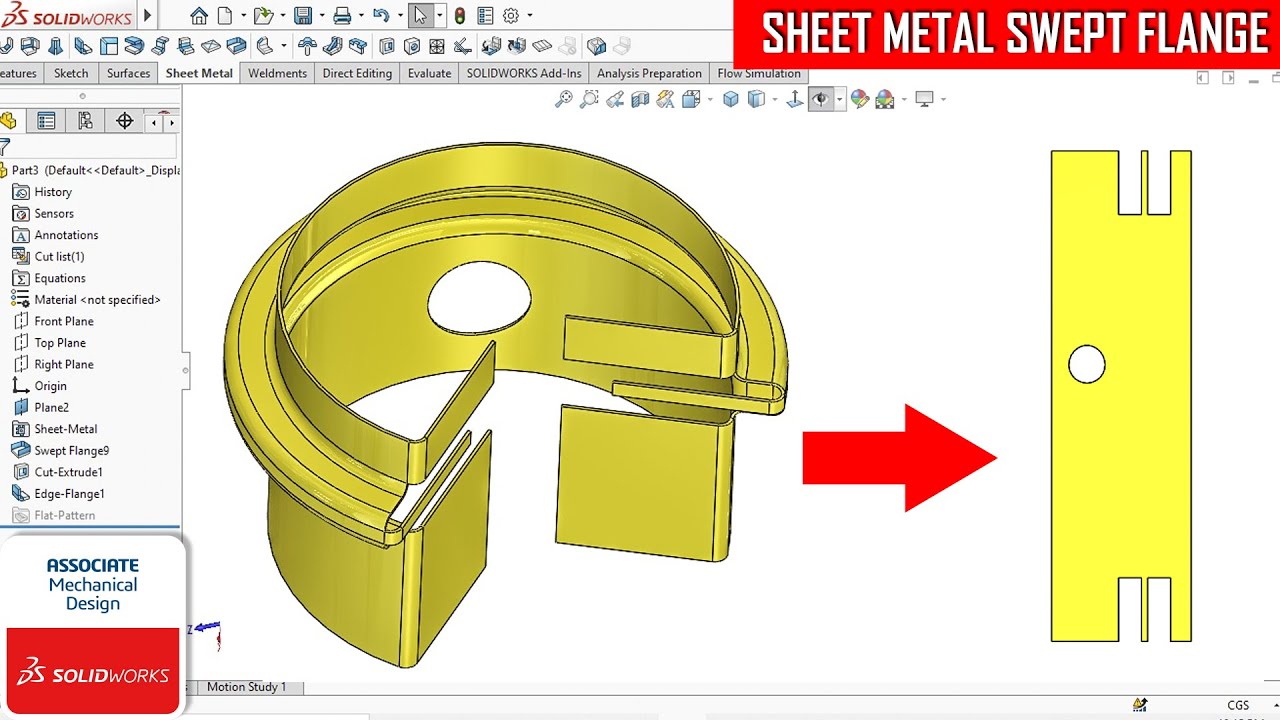Activate the Section View icon
This screenshot has height=720, width=1280.
(x=640, y=99)
